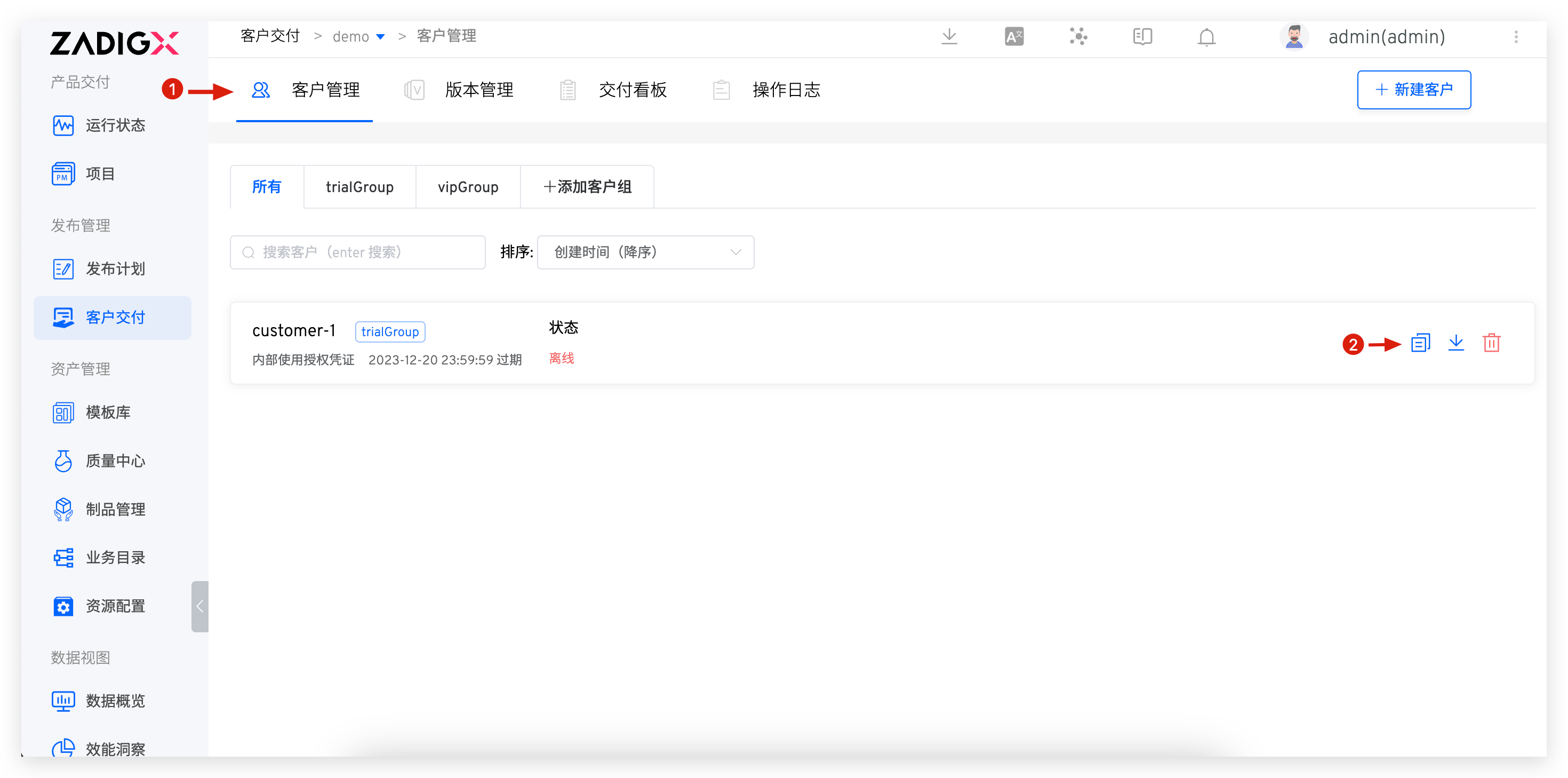Open the sort order dropdown

[x=645, y=252]
